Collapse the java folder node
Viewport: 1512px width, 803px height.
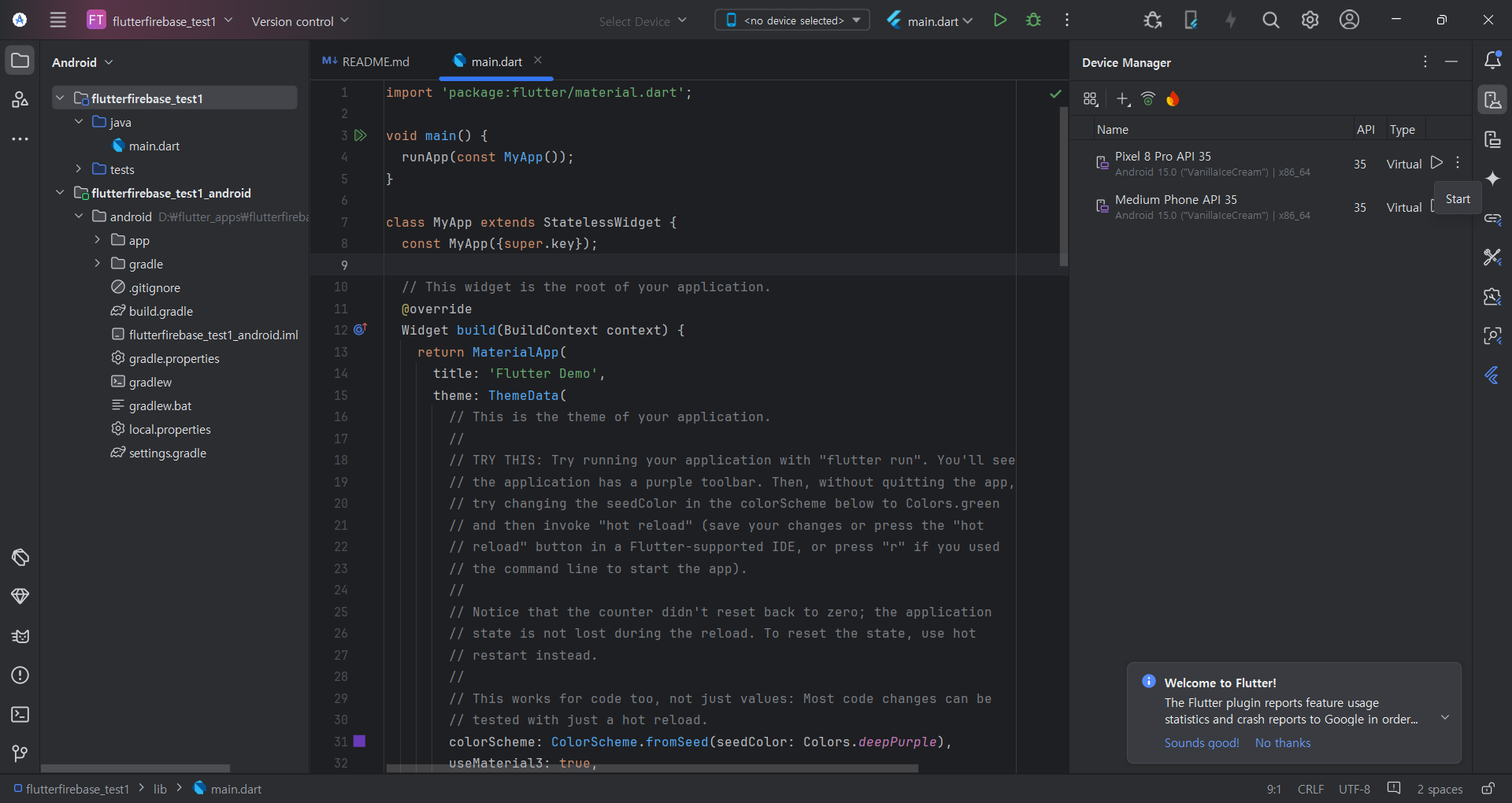coord(79,121)
